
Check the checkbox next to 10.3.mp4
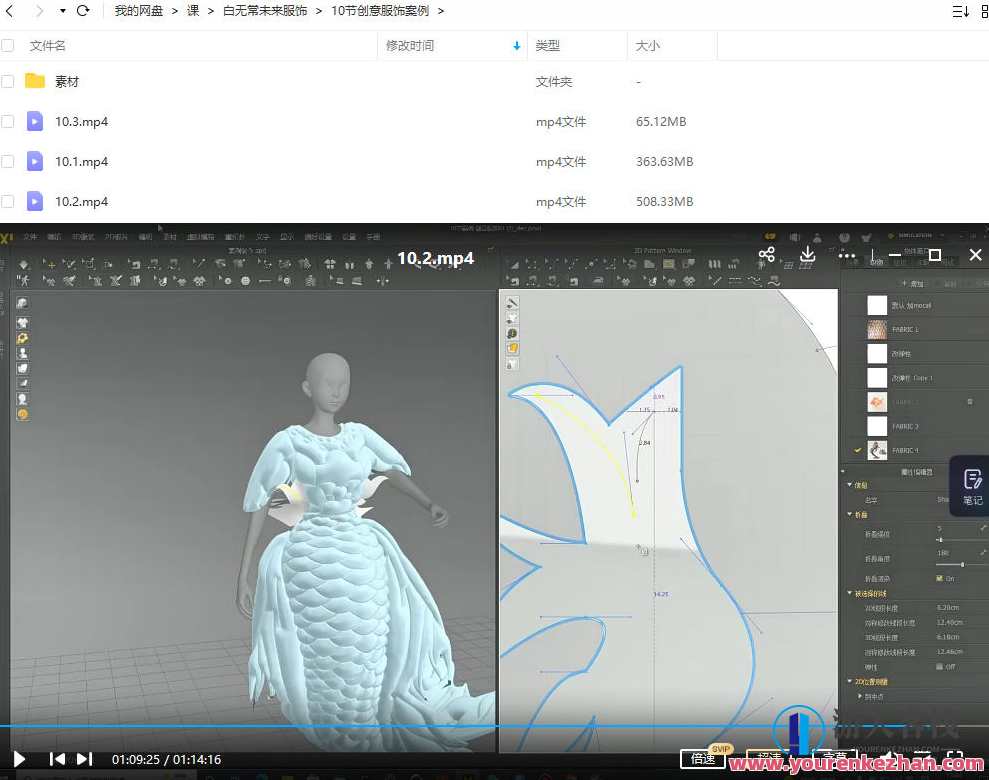click(7, 121)
